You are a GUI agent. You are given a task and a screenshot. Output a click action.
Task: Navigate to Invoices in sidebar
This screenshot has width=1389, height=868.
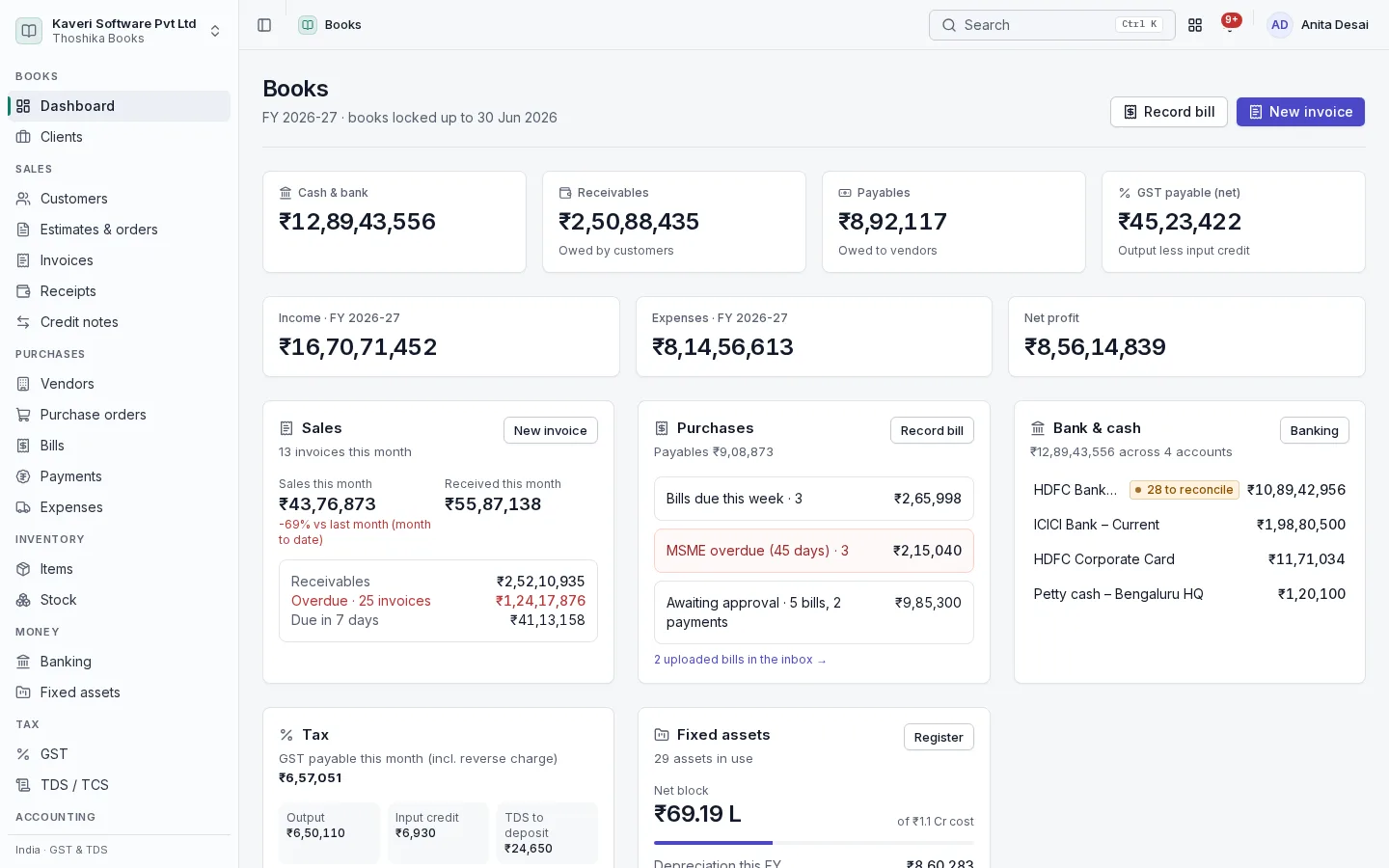(120, 260)
